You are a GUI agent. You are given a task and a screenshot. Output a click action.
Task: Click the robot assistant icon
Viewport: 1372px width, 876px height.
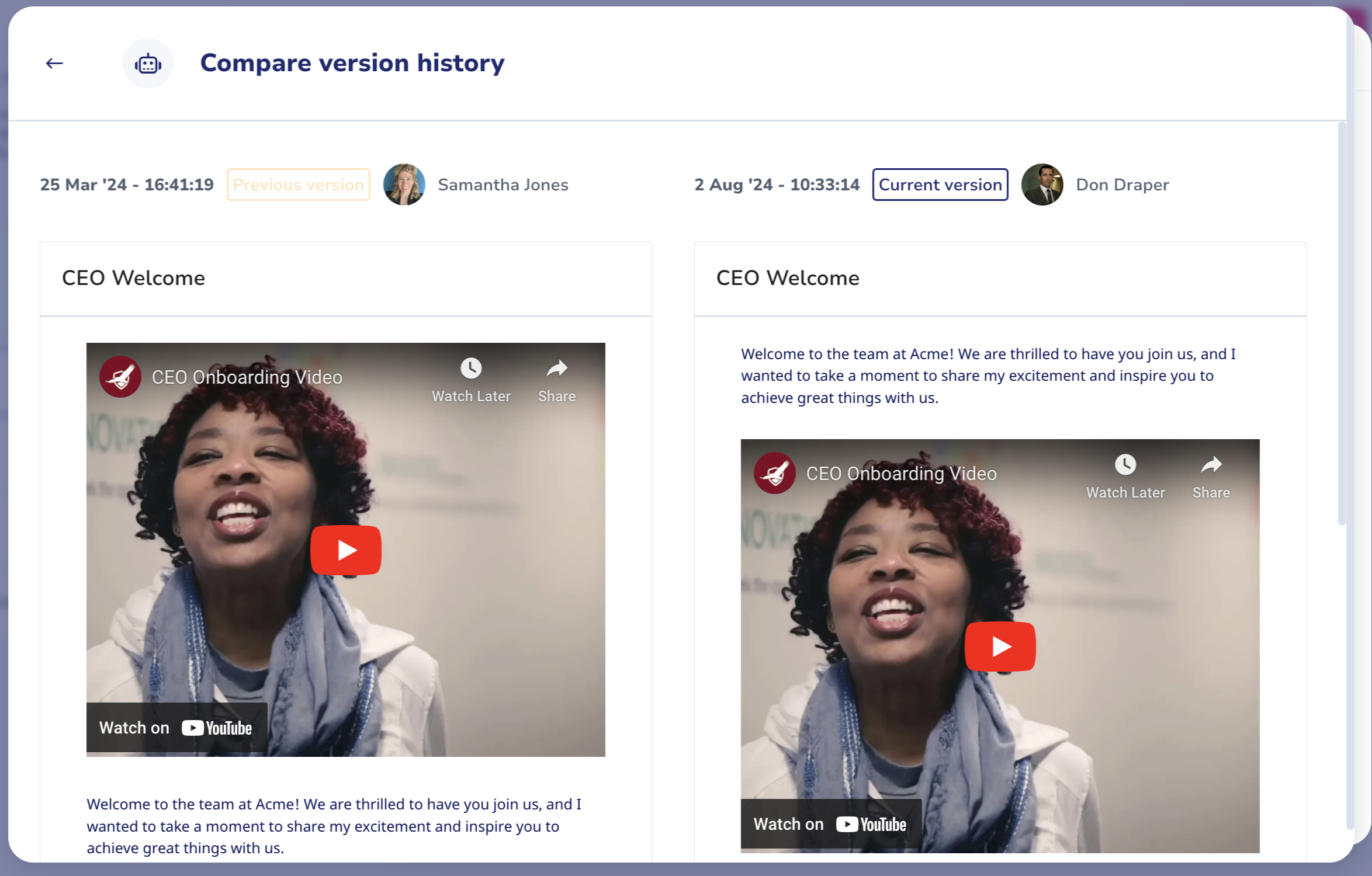click(x=148, y=63)
